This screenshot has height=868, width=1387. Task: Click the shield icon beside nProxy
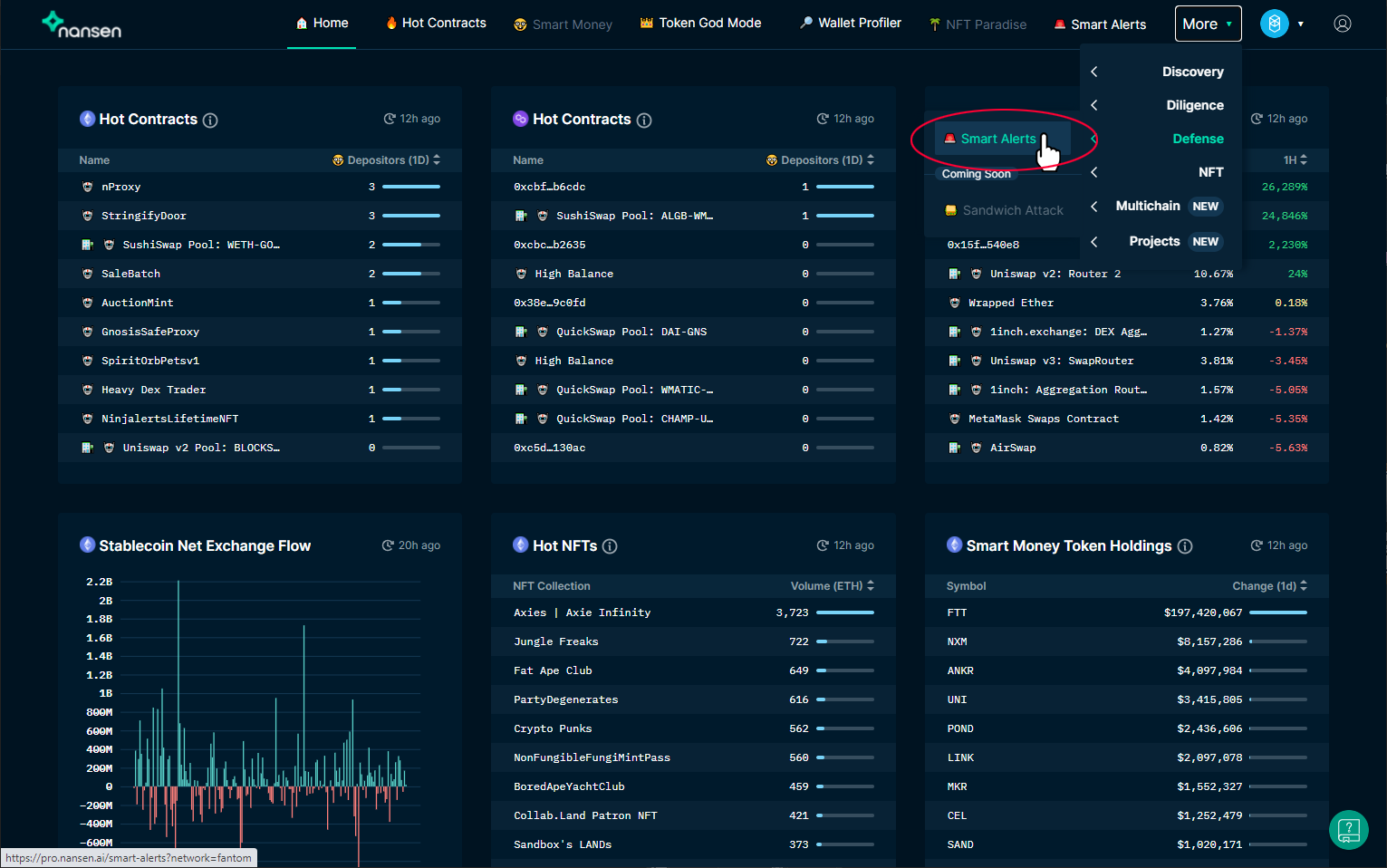click(88, 187)
